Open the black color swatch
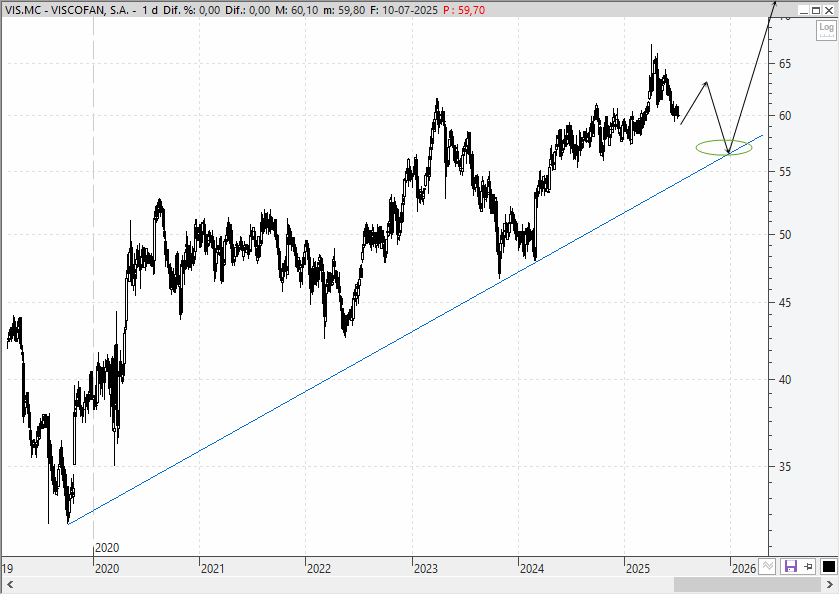 click(828, 566)
